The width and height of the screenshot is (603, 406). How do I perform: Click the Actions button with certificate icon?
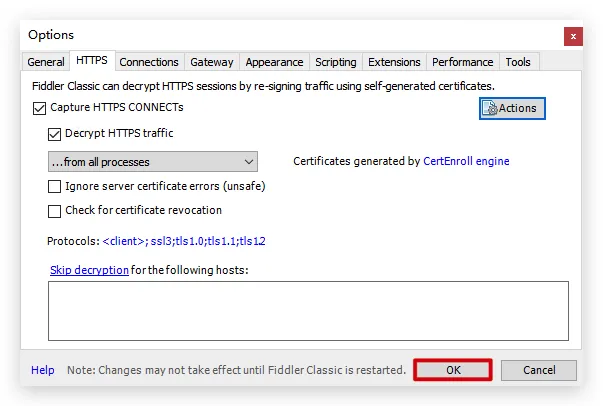[512, 108]
